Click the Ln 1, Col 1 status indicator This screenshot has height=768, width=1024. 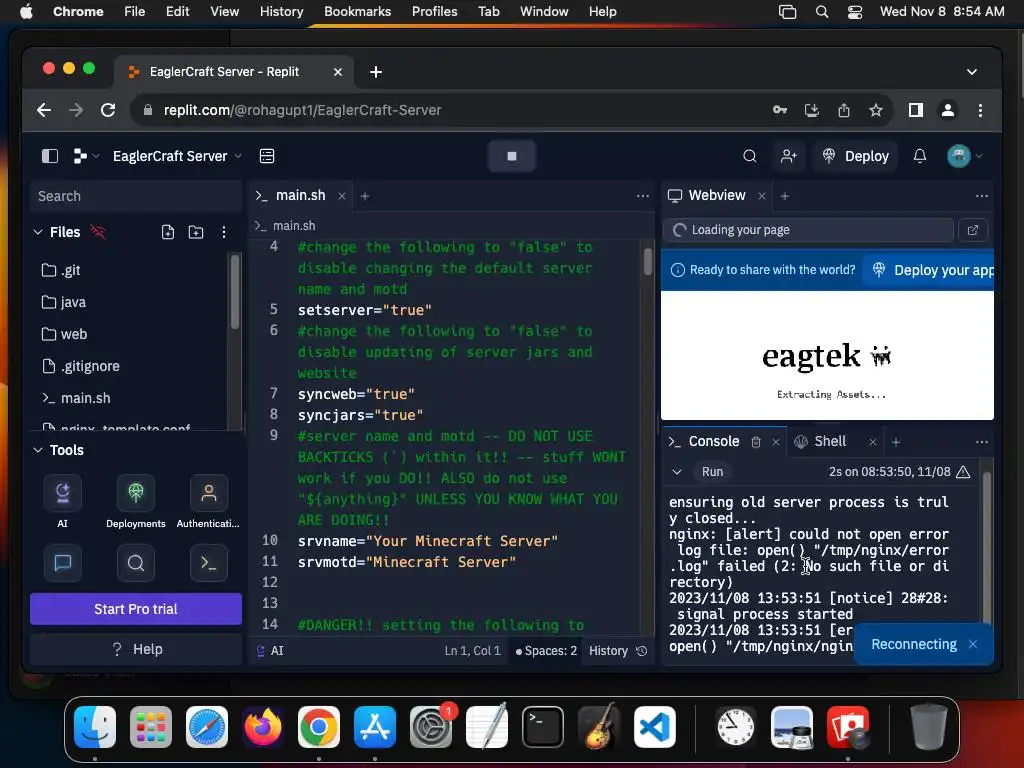[472, 650]
